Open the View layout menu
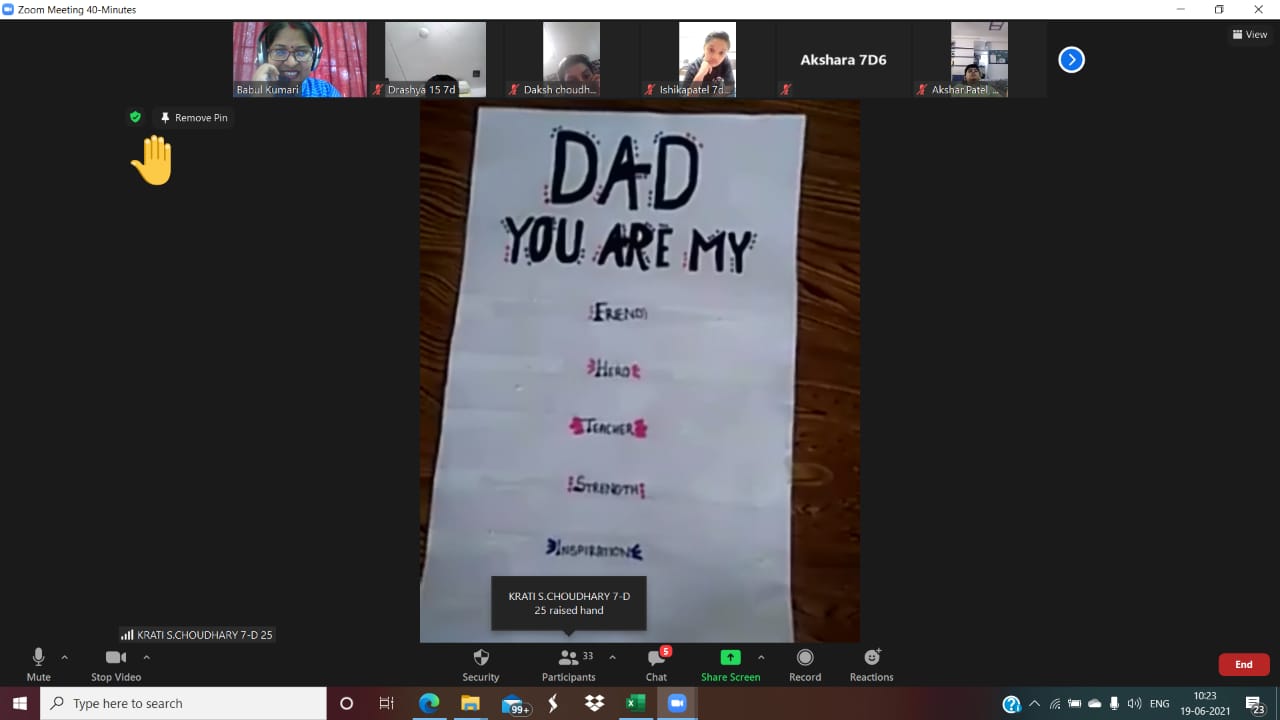1280x720 pixels. [1250, 34]
